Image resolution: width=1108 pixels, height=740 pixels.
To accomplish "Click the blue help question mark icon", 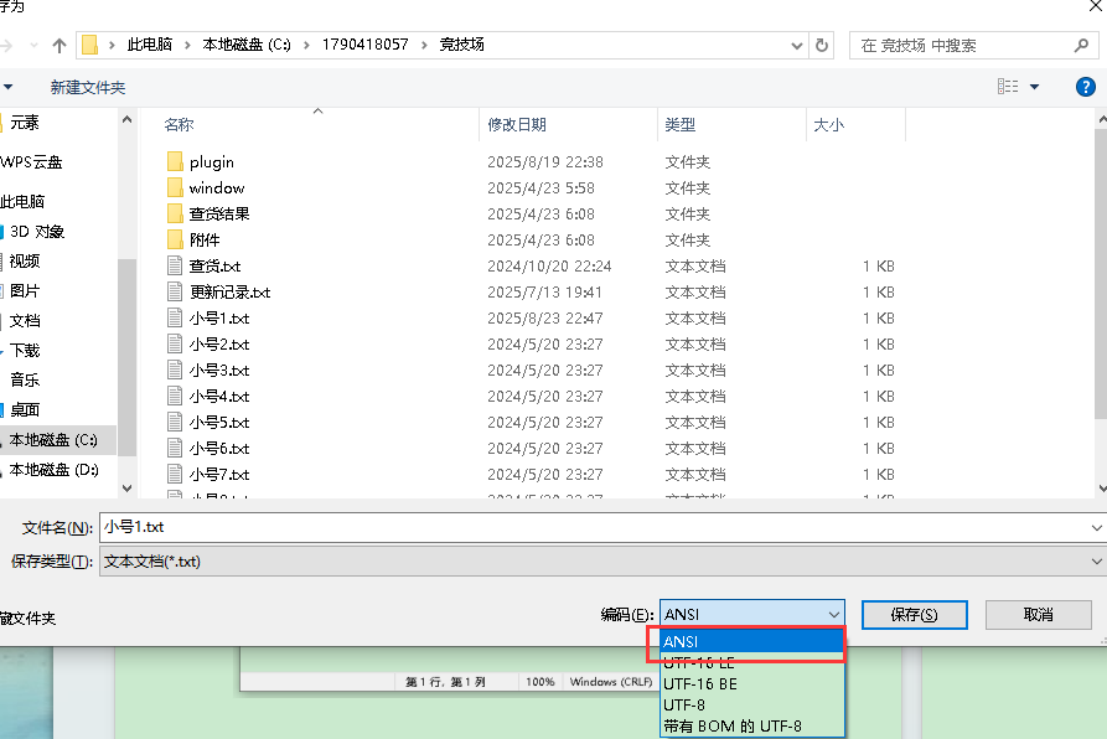I will pyautogui.click(x=1085, y=87).
